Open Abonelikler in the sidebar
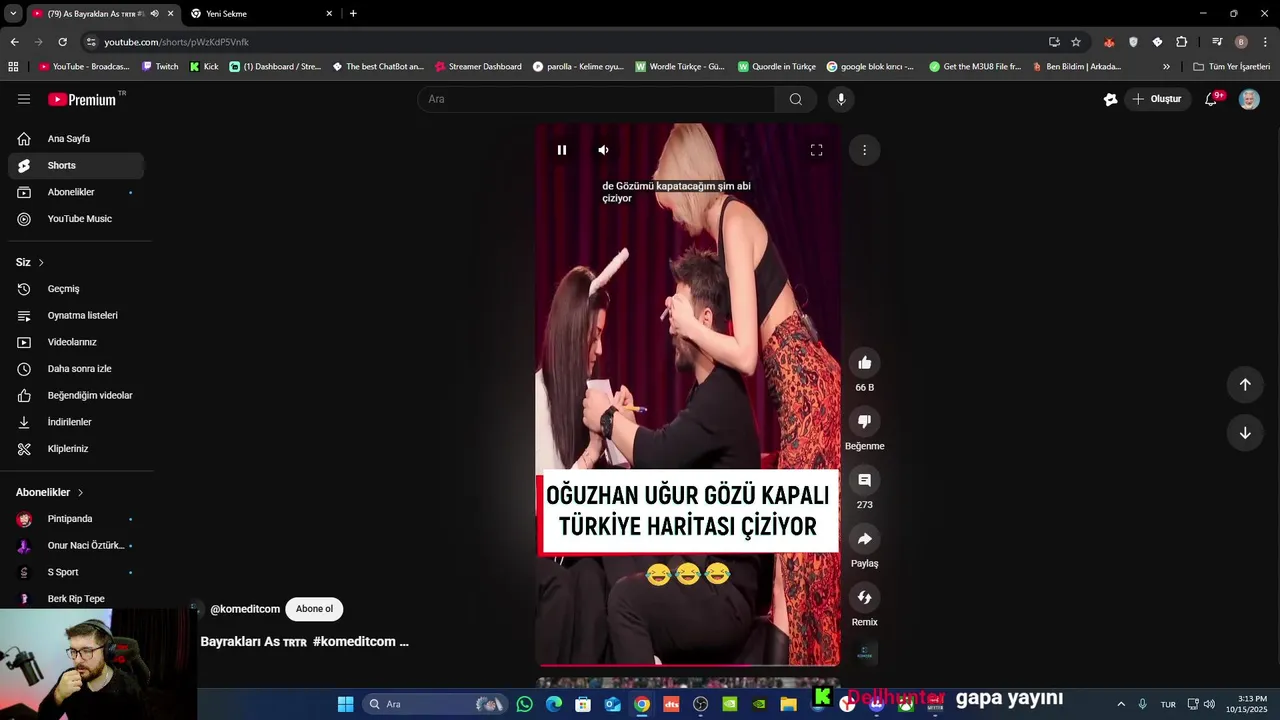1280x720 pixels. point(76,192)
